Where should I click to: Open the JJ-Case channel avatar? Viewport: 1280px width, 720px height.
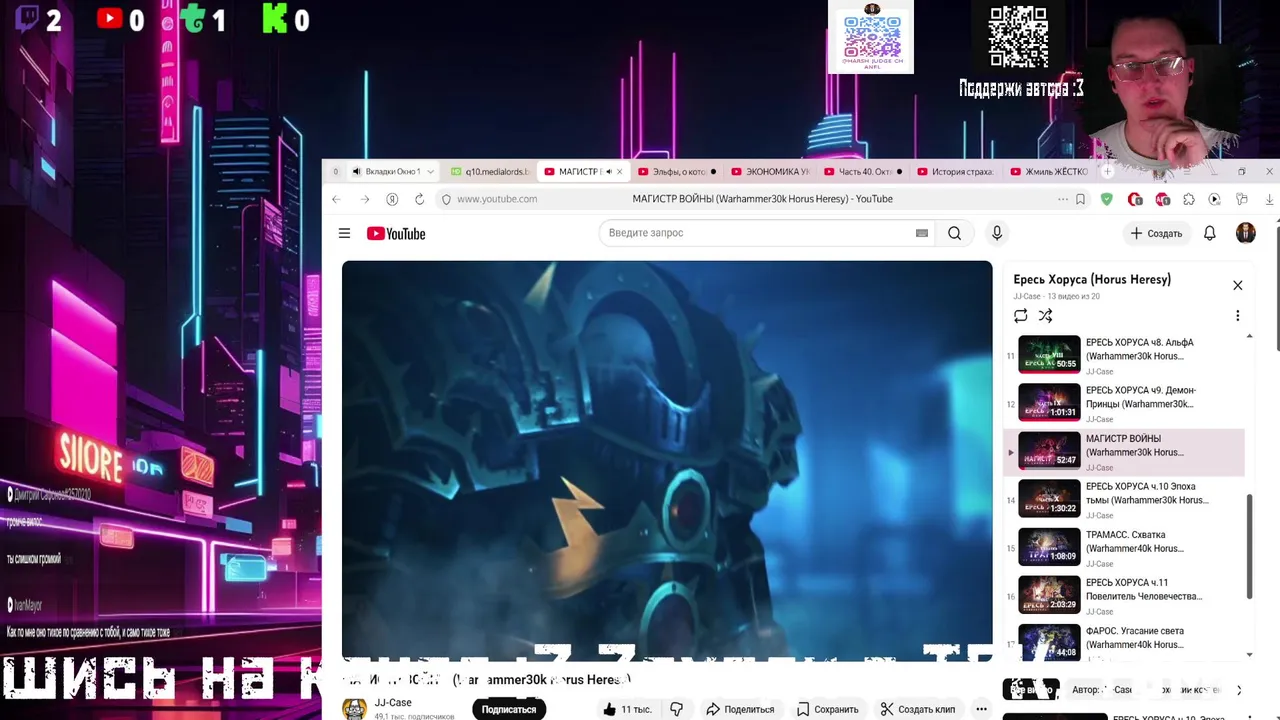pyautogui.click(x=353, y=708)
